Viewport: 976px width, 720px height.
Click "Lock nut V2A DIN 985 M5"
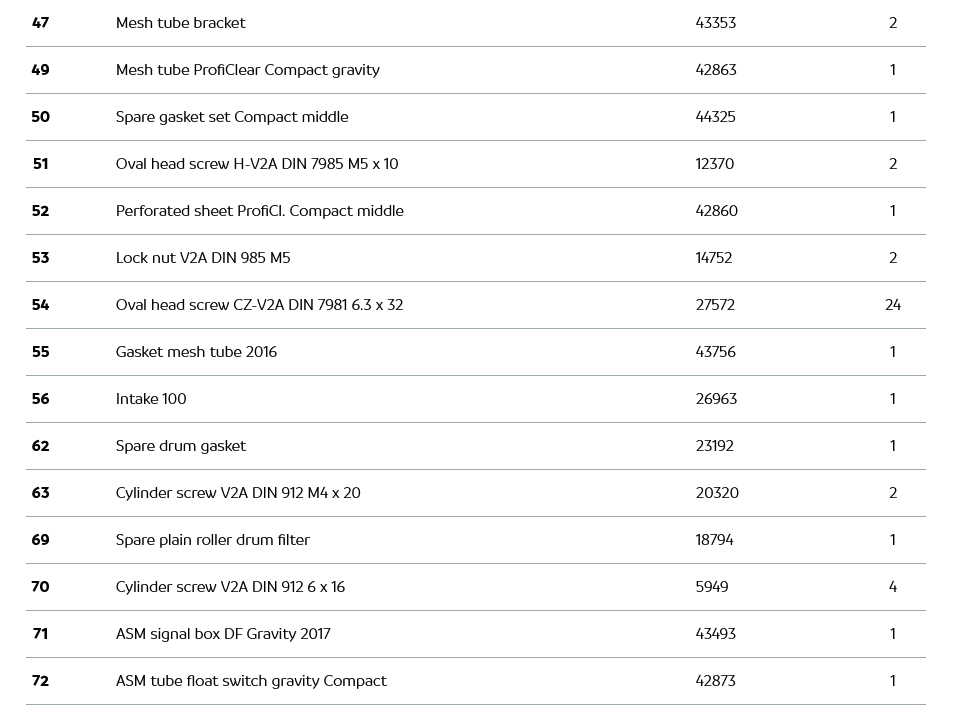click(203, 258)
